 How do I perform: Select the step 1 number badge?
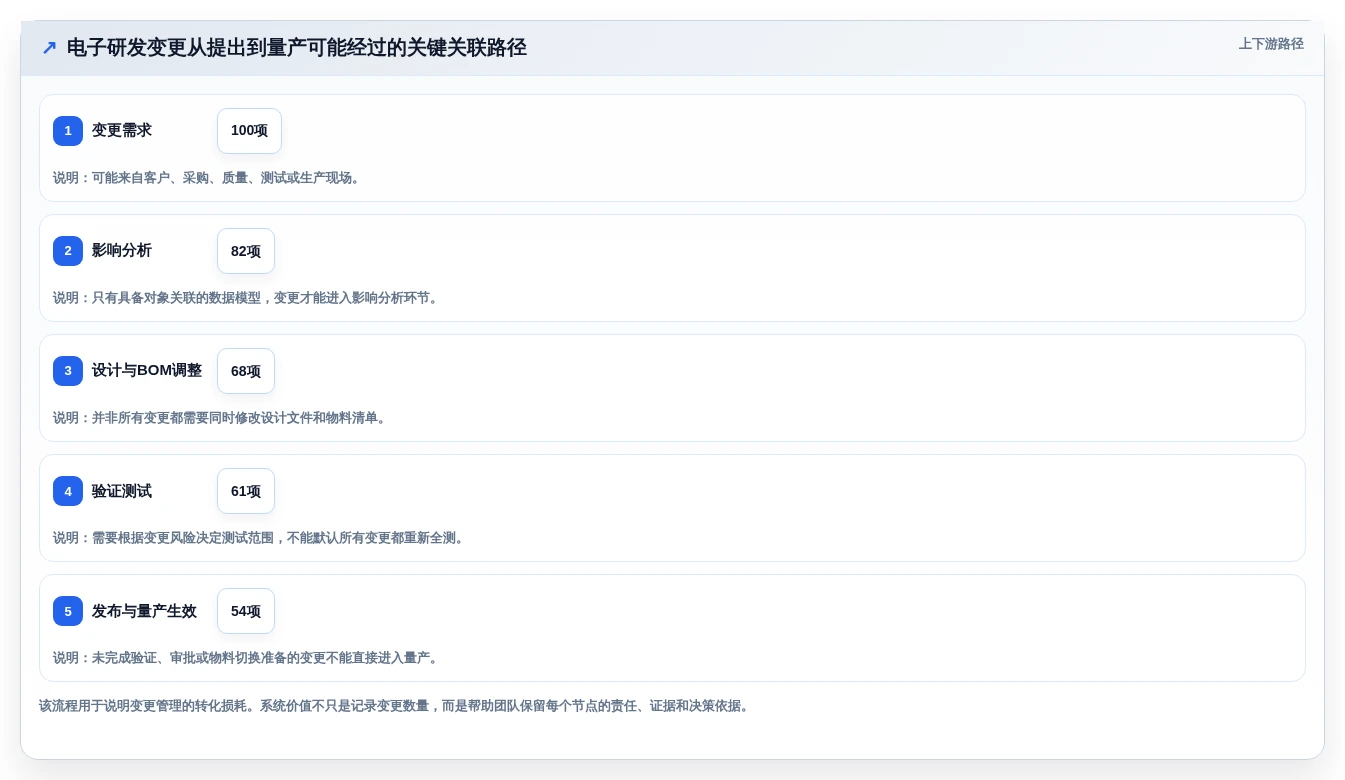(68, 131)
